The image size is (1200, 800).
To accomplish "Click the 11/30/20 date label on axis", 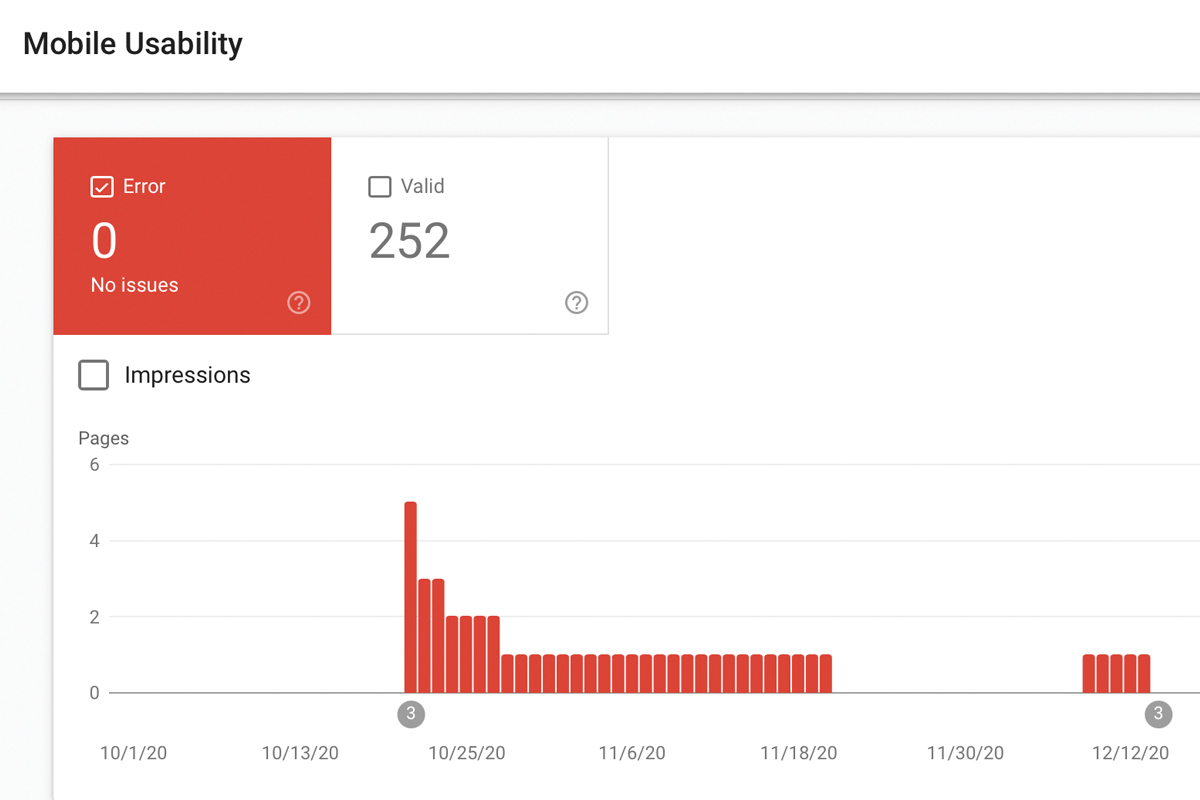I will click(x=966, y=753).
